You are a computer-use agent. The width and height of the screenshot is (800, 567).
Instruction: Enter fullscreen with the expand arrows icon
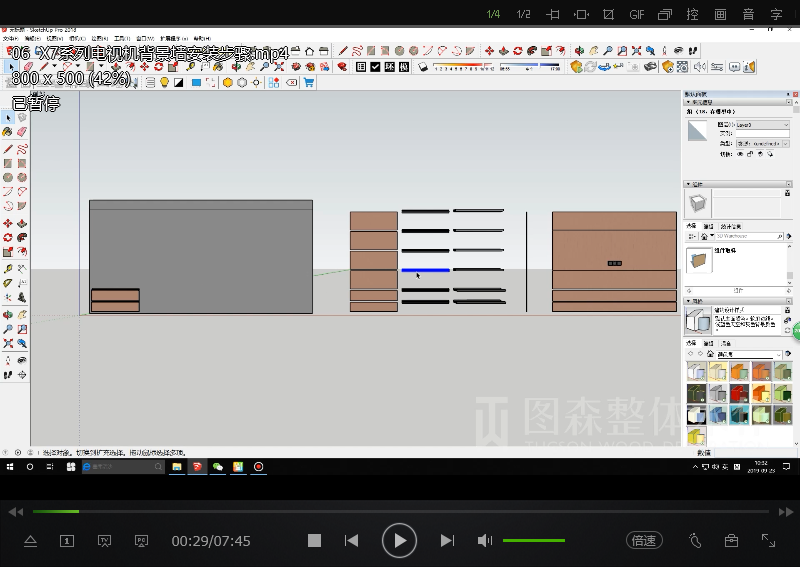[x=768, y=540]
